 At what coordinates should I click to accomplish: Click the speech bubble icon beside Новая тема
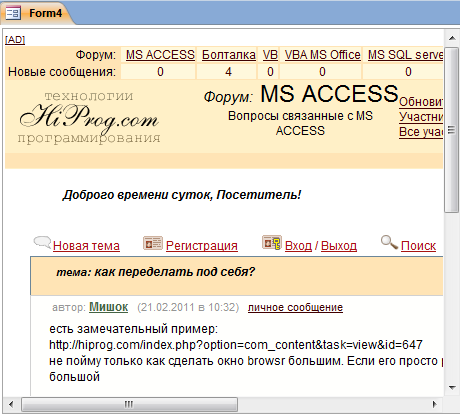point(42,242)
